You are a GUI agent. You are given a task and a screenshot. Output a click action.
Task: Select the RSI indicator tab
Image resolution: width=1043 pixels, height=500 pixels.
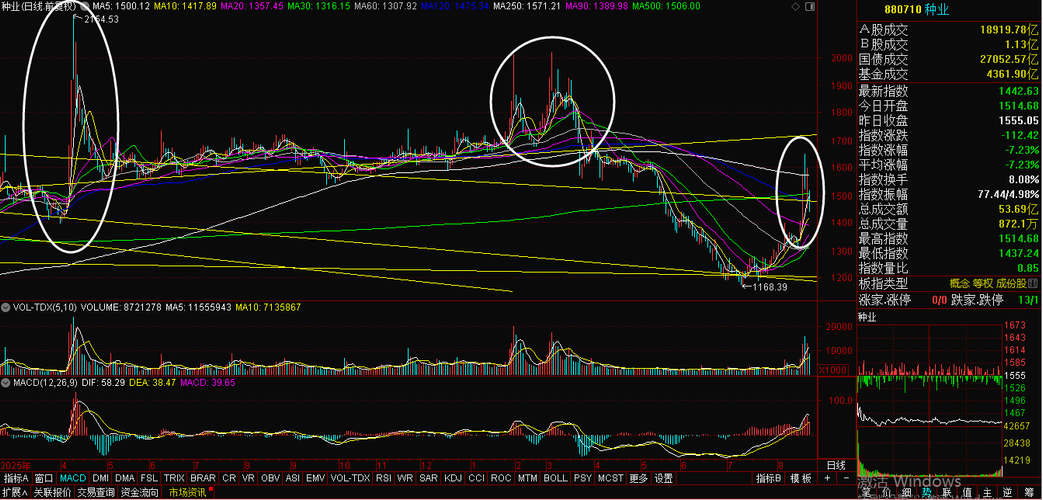point(384,478)
